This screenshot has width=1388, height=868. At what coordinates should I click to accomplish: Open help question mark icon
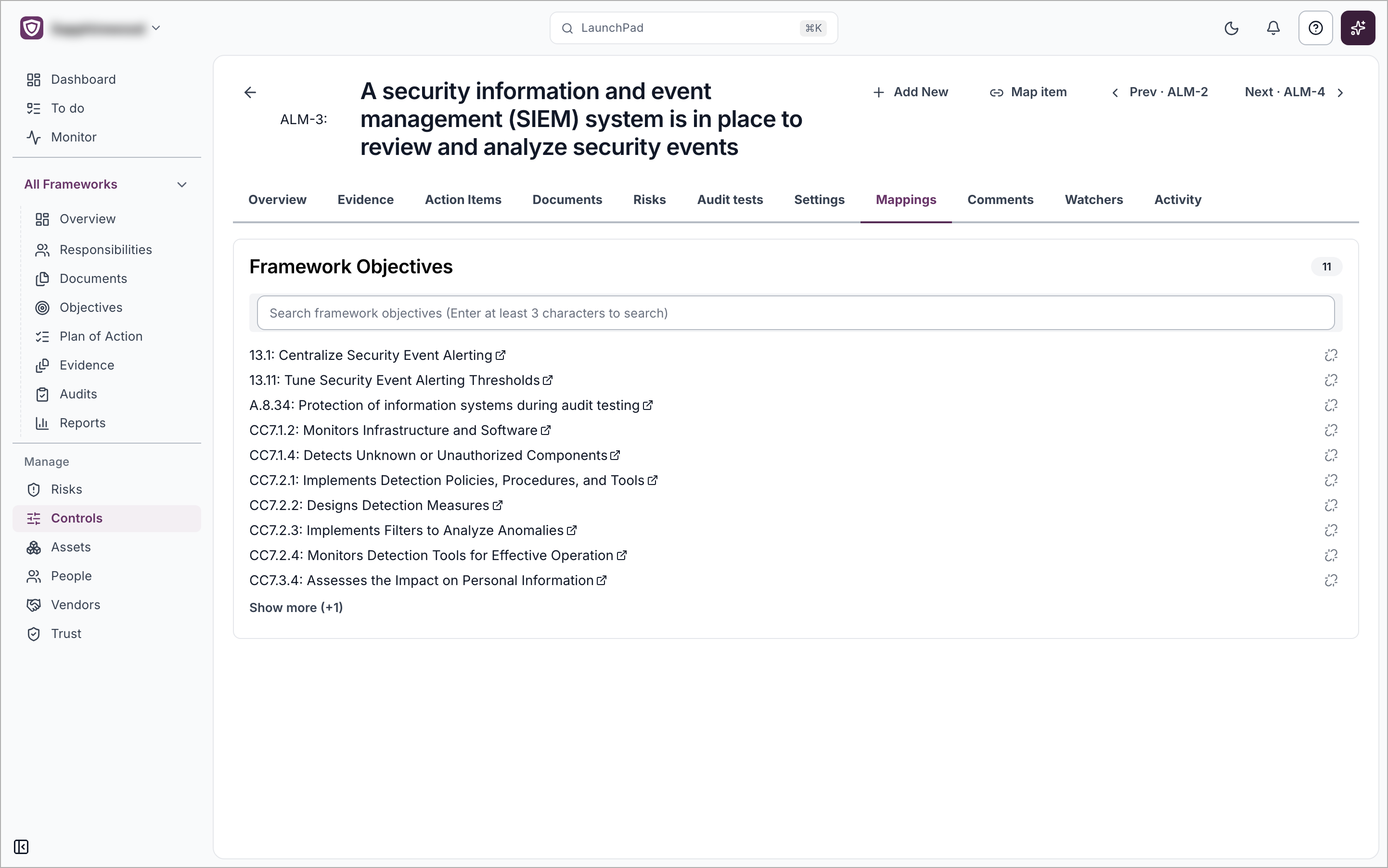1315,28
